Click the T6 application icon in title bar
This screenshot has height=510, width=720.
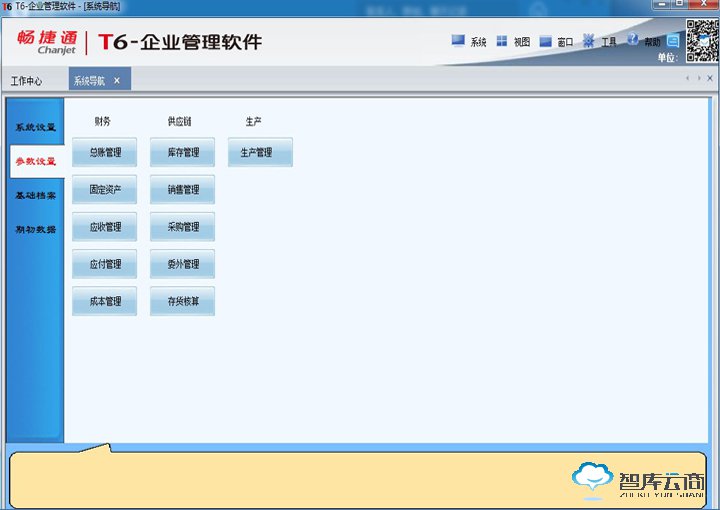[x=6, y=7]
